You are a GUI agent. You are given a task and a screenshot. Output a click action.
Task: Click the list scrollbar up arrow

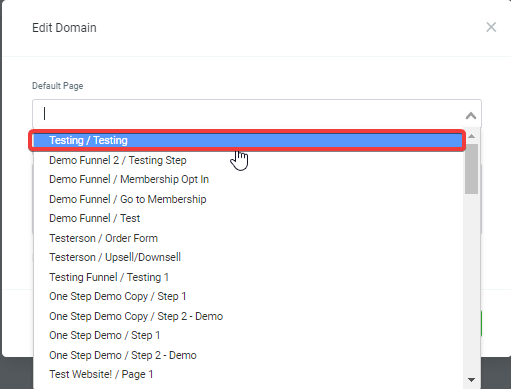click(x=471, y=136)
